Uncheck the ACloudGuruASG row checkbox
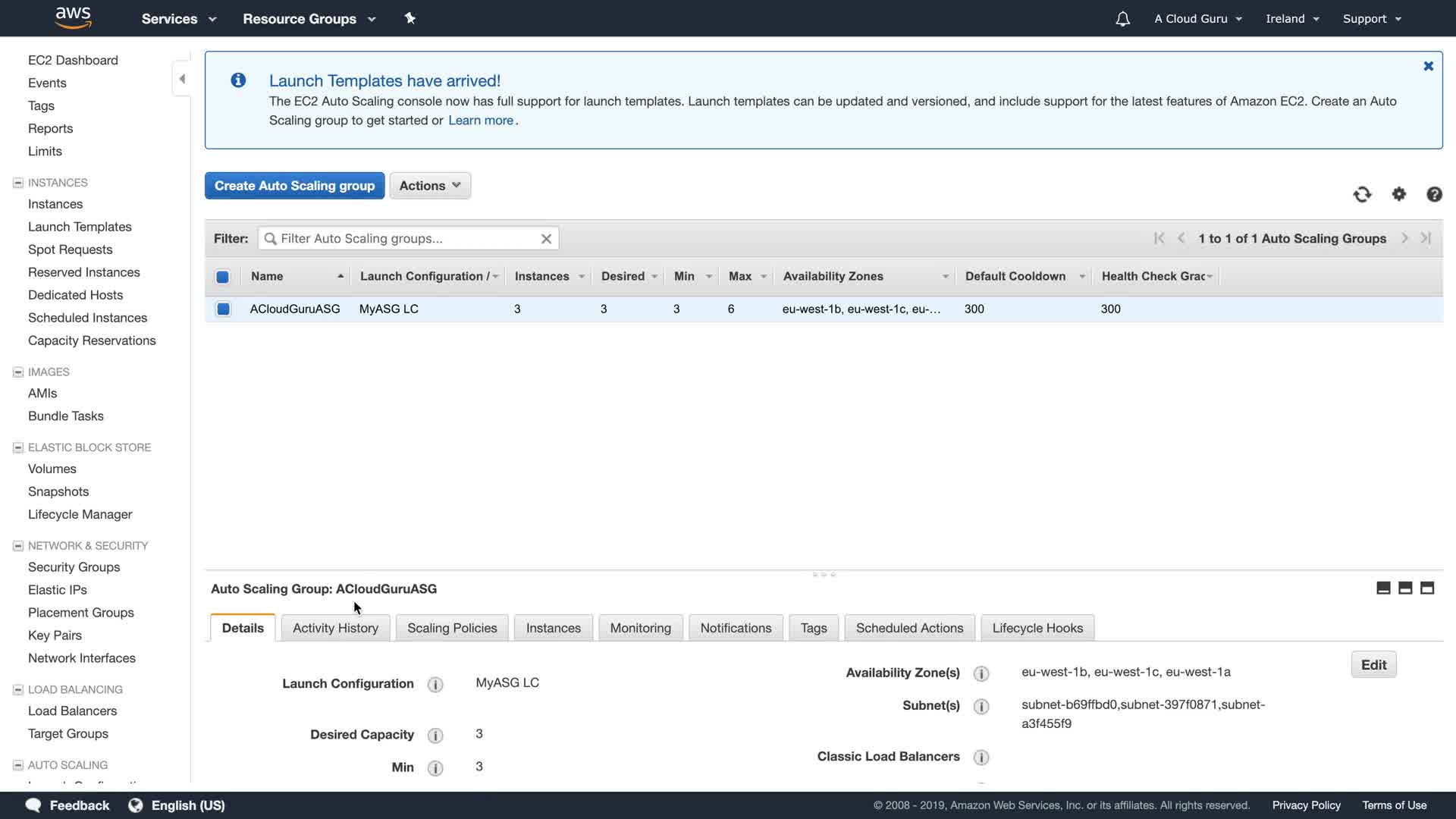 223,309
